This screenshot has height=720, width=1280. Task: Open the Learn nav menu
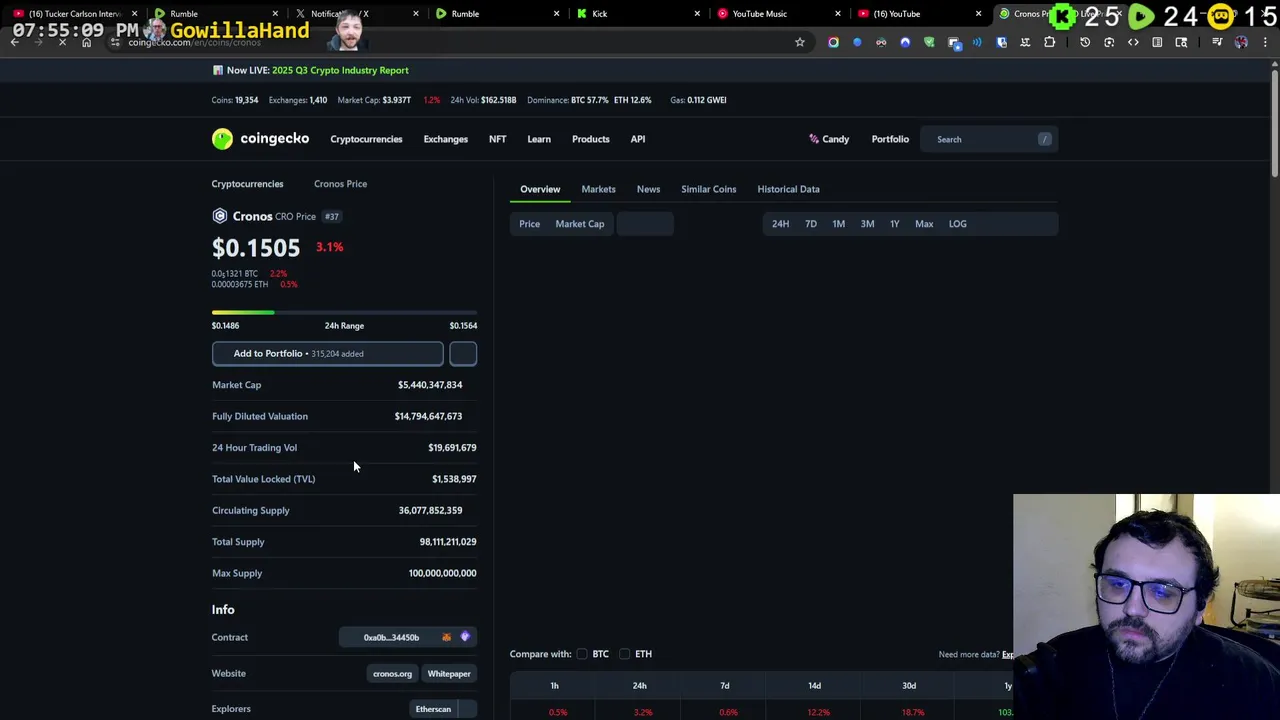pos(539,139)
